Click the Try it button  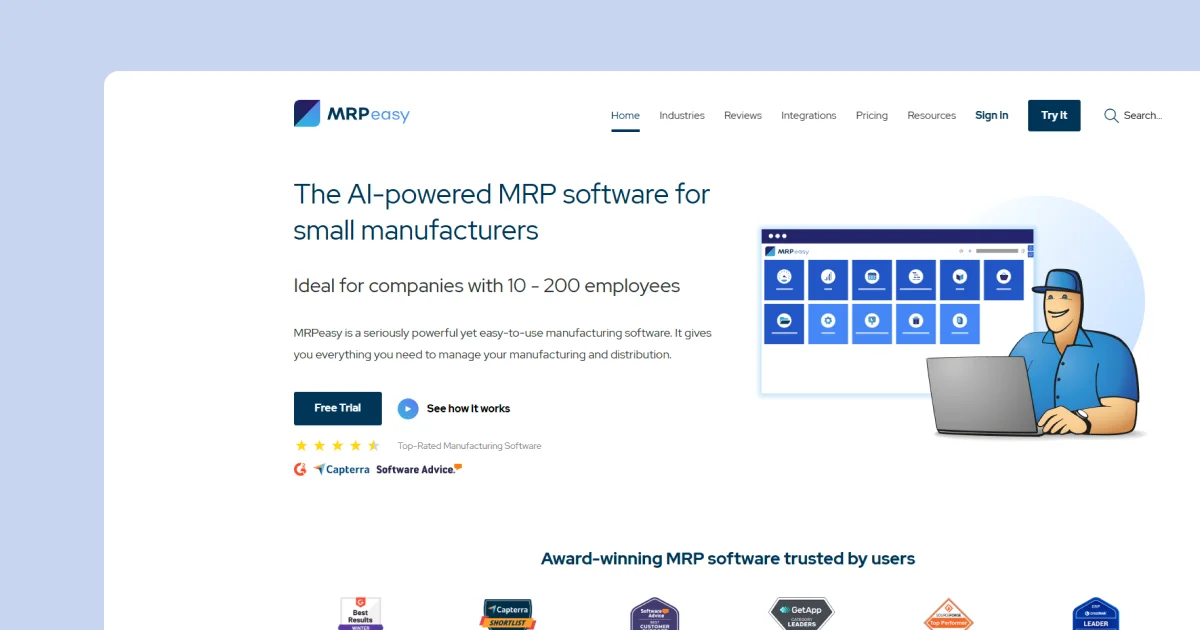click(x=1054, y=115)
